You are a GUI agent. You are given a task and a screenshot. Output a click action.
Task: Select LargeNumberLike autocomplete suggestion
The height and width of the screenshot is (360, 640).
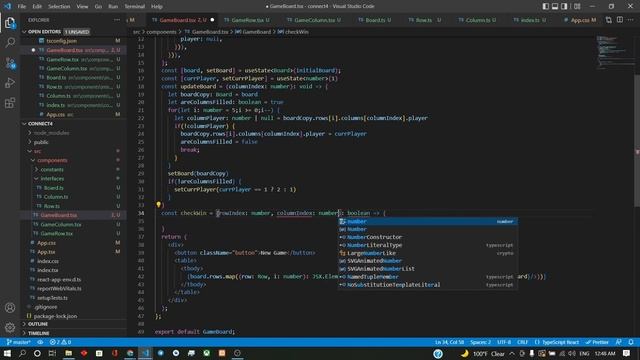point(428,253)
